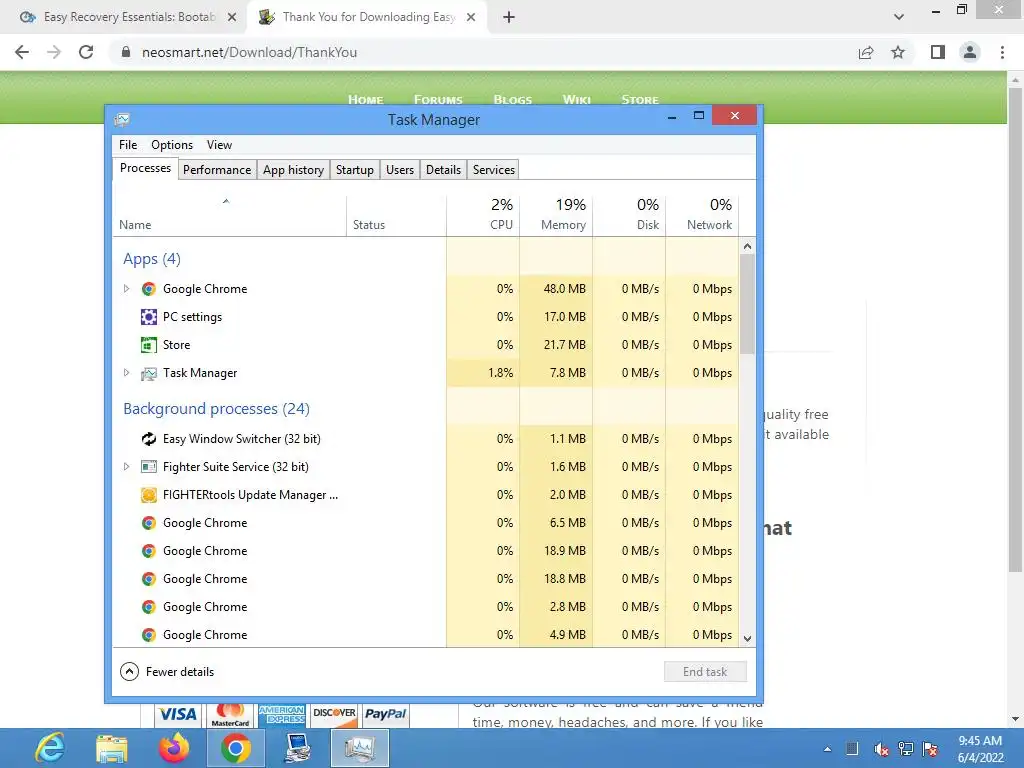
Task: Sort processes by the Name column
Action: click(x=230, y=216)
